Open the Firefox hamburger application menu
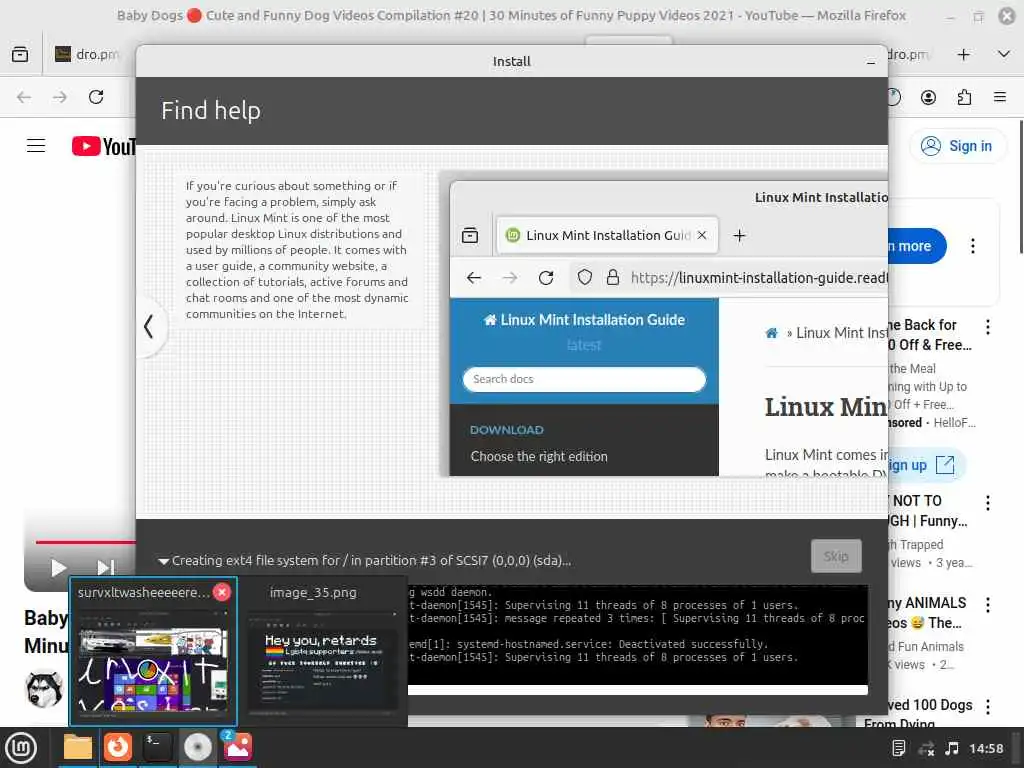The image size is (1024, 768). tap(1000, 97)
